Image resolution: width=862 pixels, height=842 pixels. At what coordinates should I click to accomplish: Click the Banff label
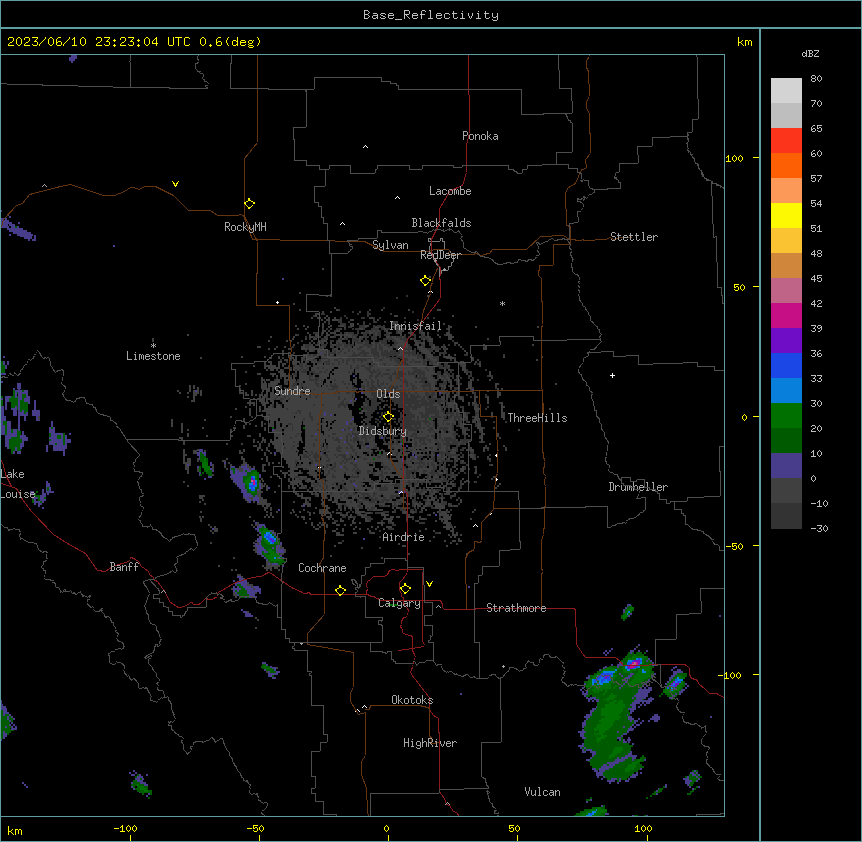(x=124, y=567)
